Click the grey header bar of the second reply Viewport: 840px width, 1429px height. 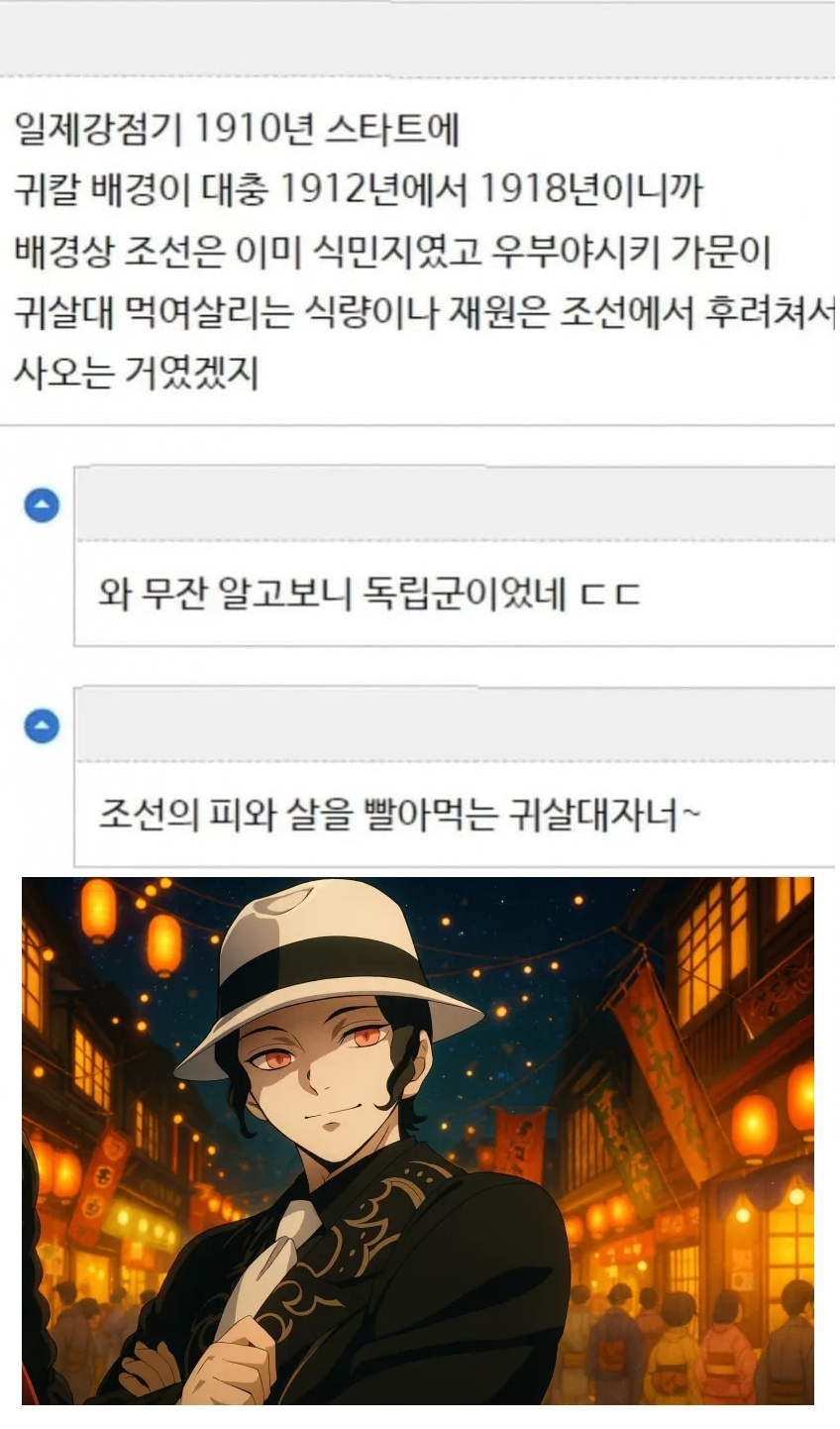pyautogui.click(x=455, y=724)
